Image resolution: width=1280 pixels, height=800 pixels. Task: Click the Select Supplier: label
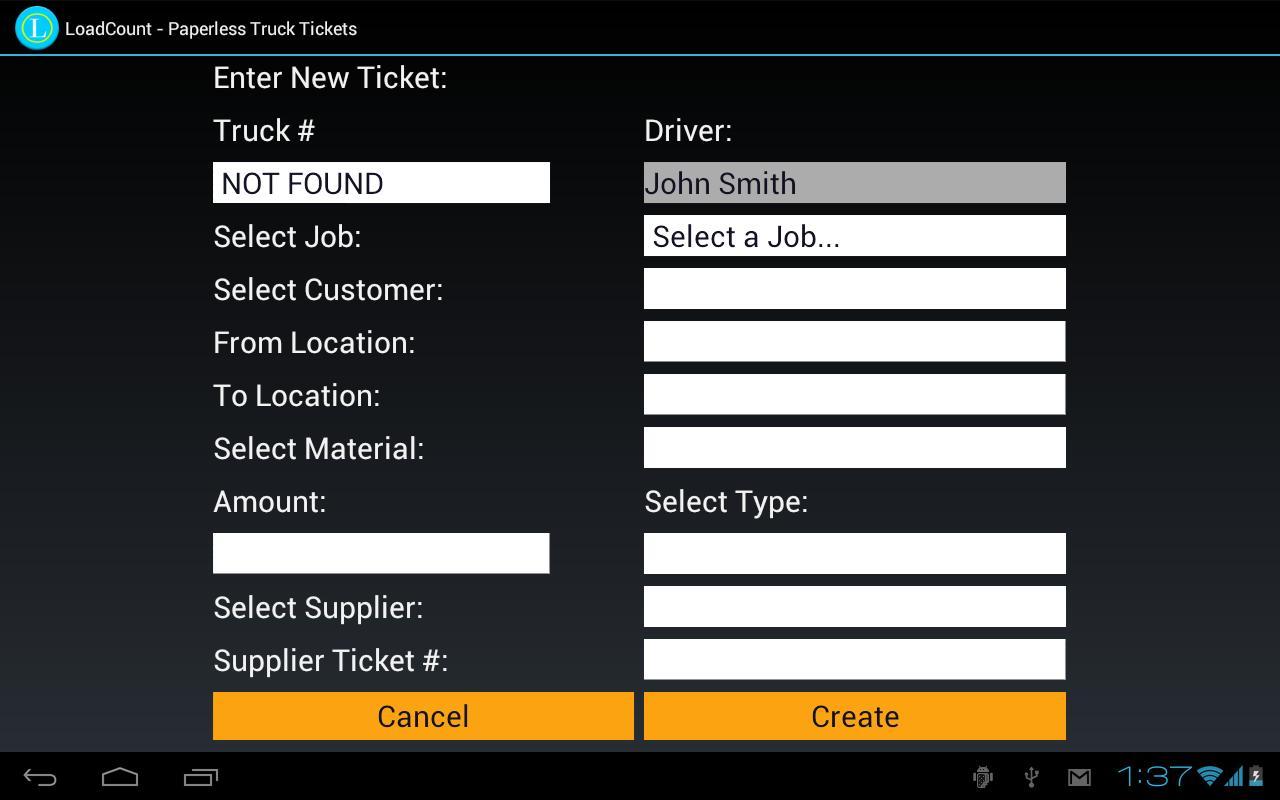pyautogui.click(x=318, y=608)
